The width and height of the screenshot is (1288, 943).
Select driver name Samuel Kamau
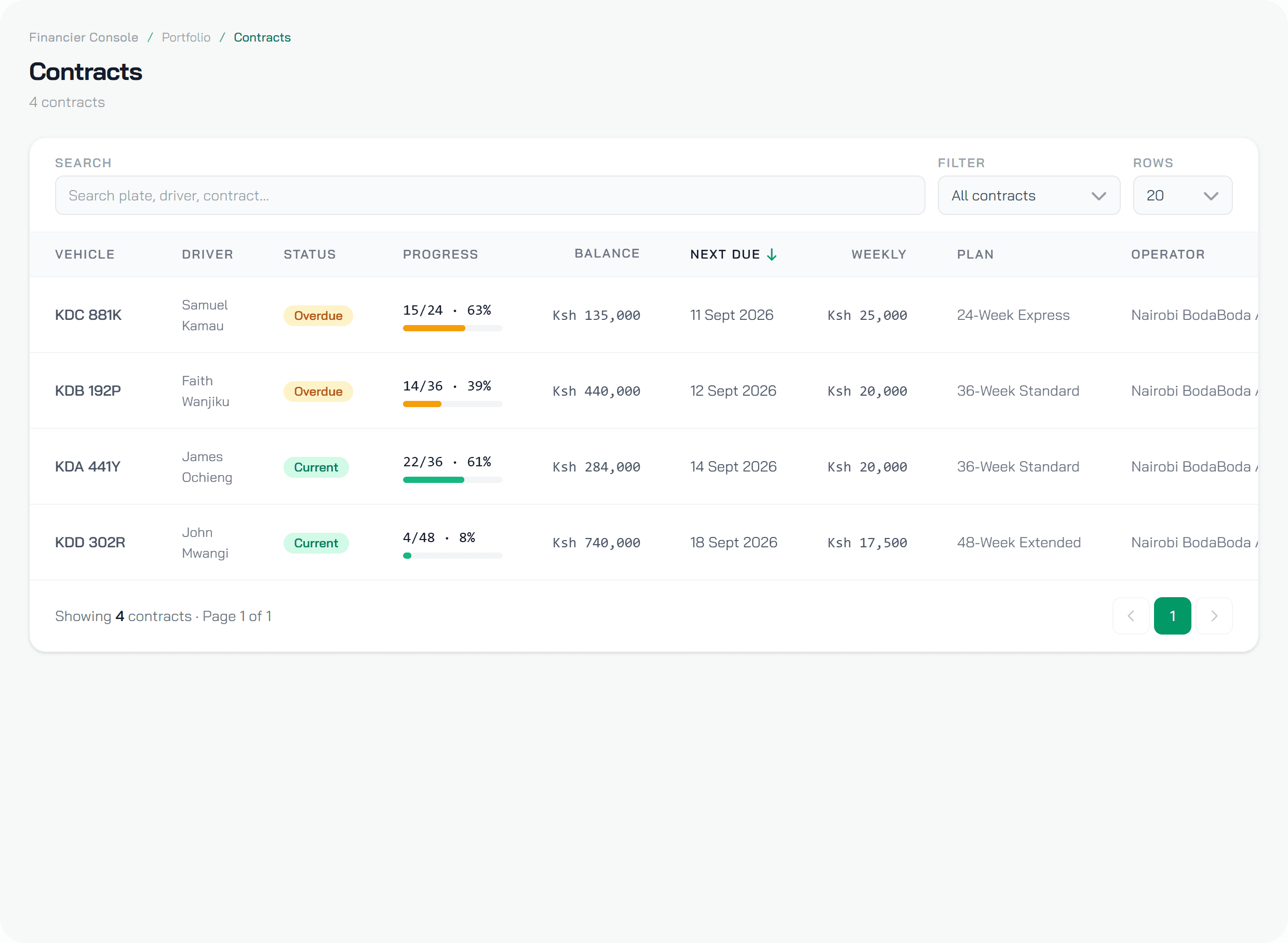point(205,315)
